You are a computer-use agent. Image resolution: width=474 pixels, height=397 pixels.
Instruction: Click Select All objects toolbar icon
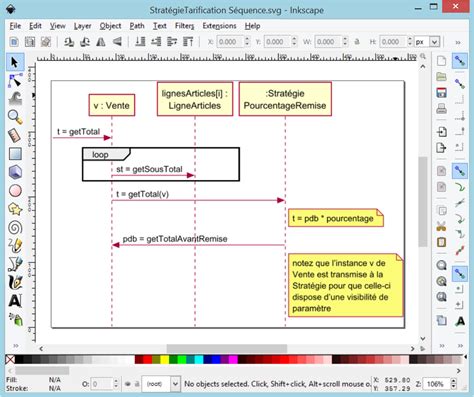(x=14, y=42)
